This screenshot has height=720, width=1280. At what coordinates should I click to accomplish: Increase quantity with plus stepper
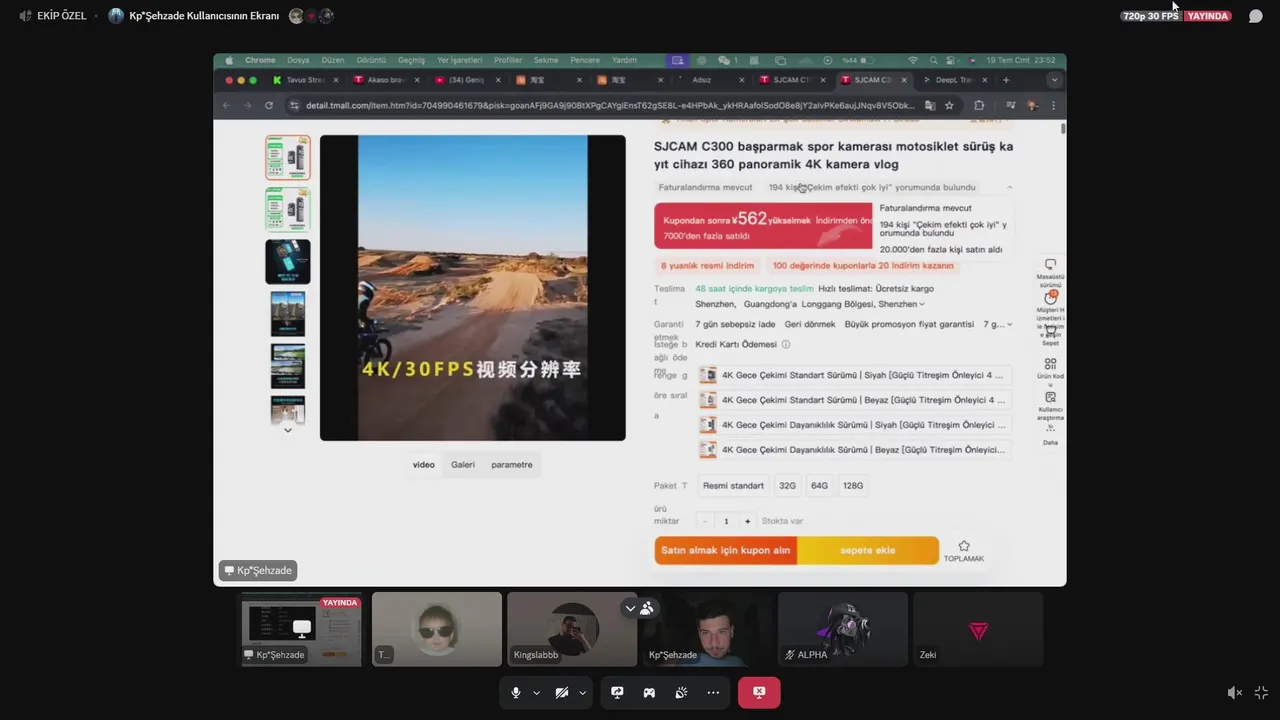747,521
